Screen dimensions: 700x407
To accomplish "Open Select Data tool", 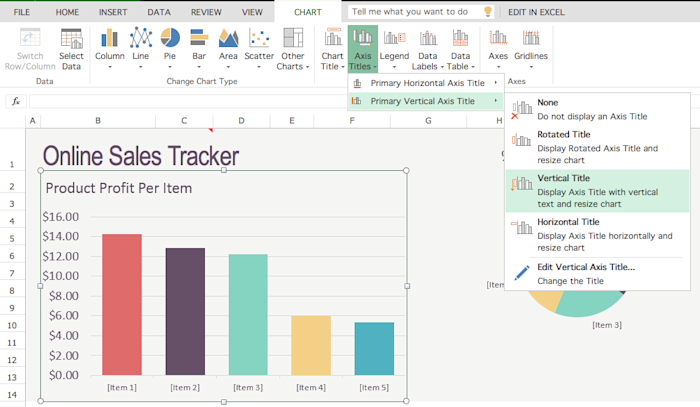I will pyautogui.click(x=71, y=49).
